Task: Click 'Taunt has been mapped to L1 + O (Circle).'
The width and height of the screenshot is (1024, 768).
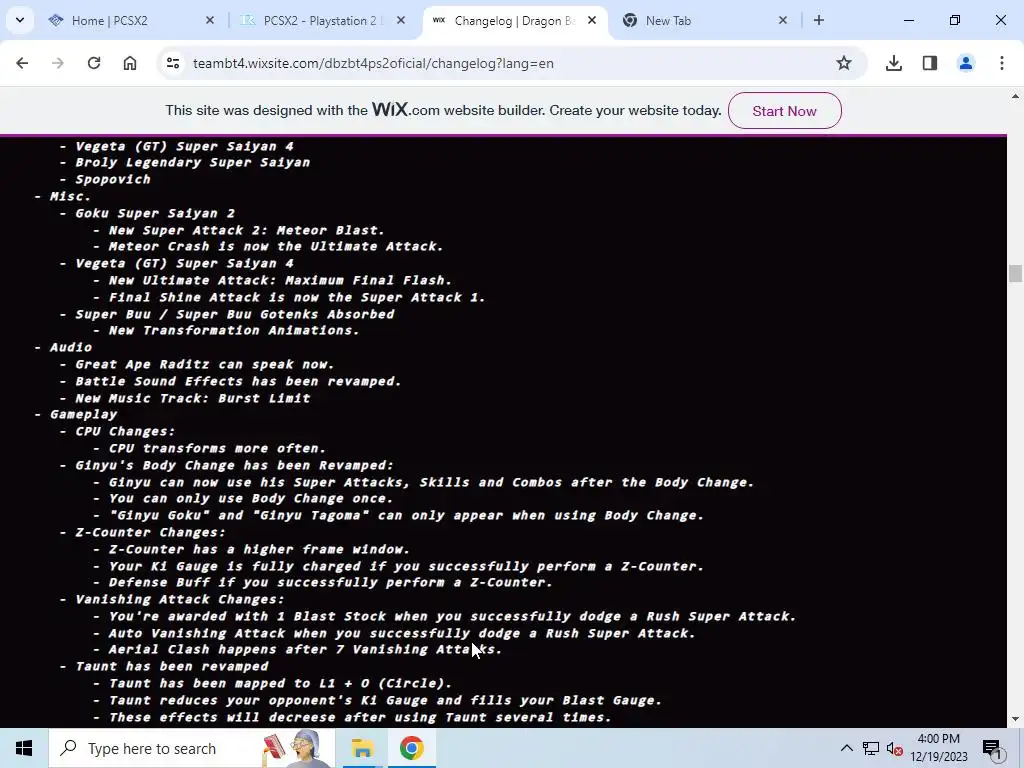Action: point(280,684)
